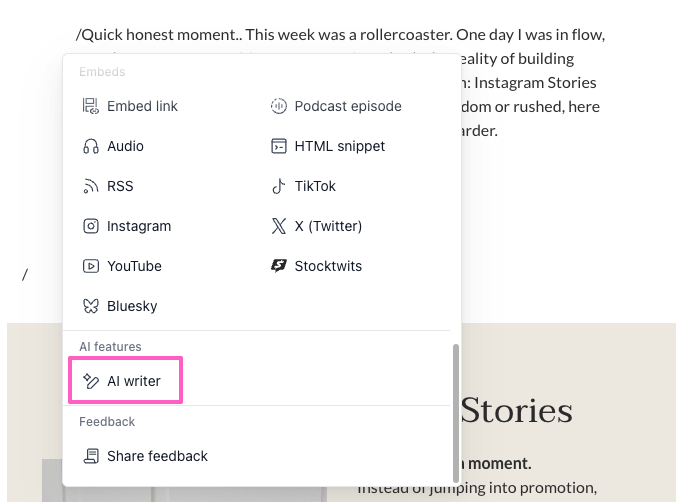Insert a Podcast episode embed
The width and height of the screenshot is (676, 502).
coord(336,106)
